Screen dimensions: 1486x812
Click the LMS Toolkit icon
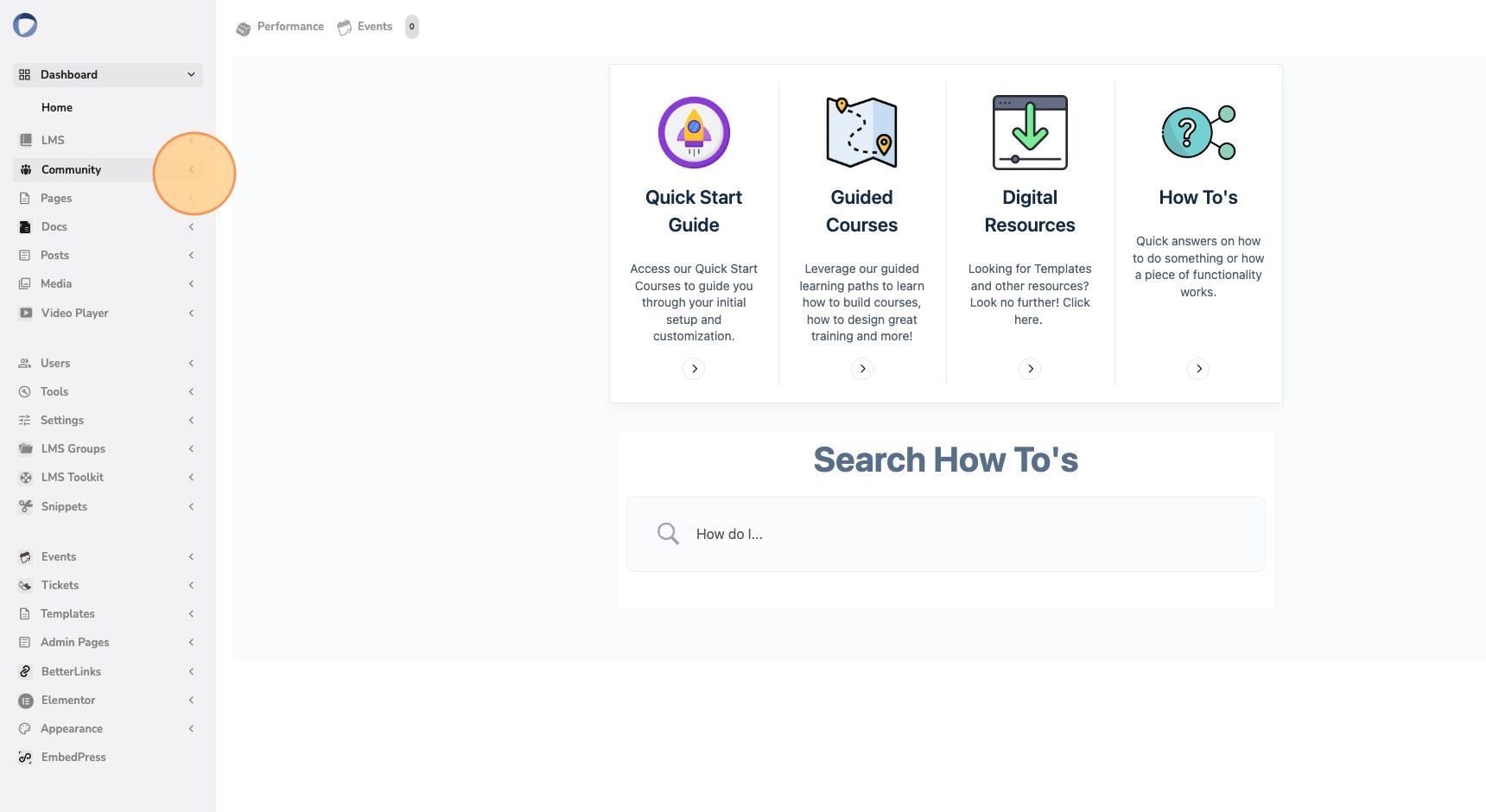pyautogui.click(x=26, y=478)
